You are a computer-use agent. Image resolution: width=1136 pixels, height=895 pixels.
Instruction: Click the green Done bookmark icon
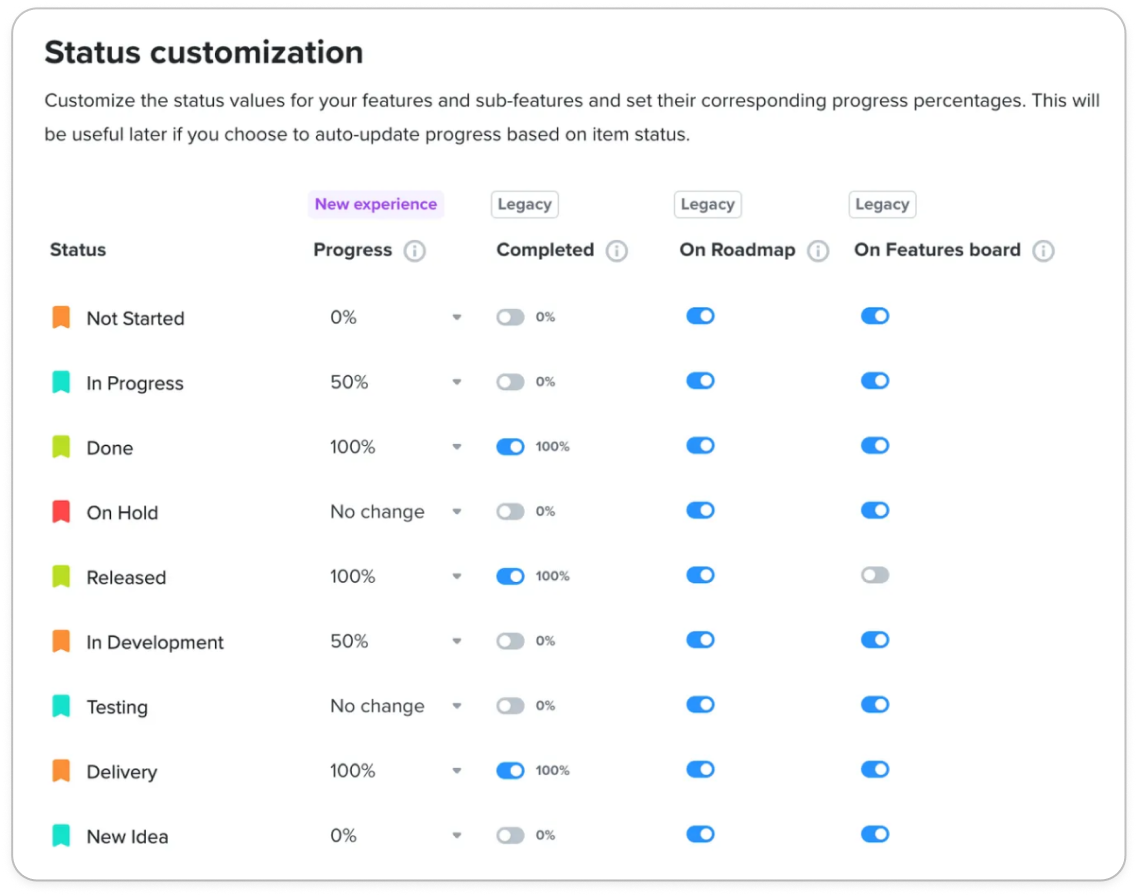(x=62, y=447)
